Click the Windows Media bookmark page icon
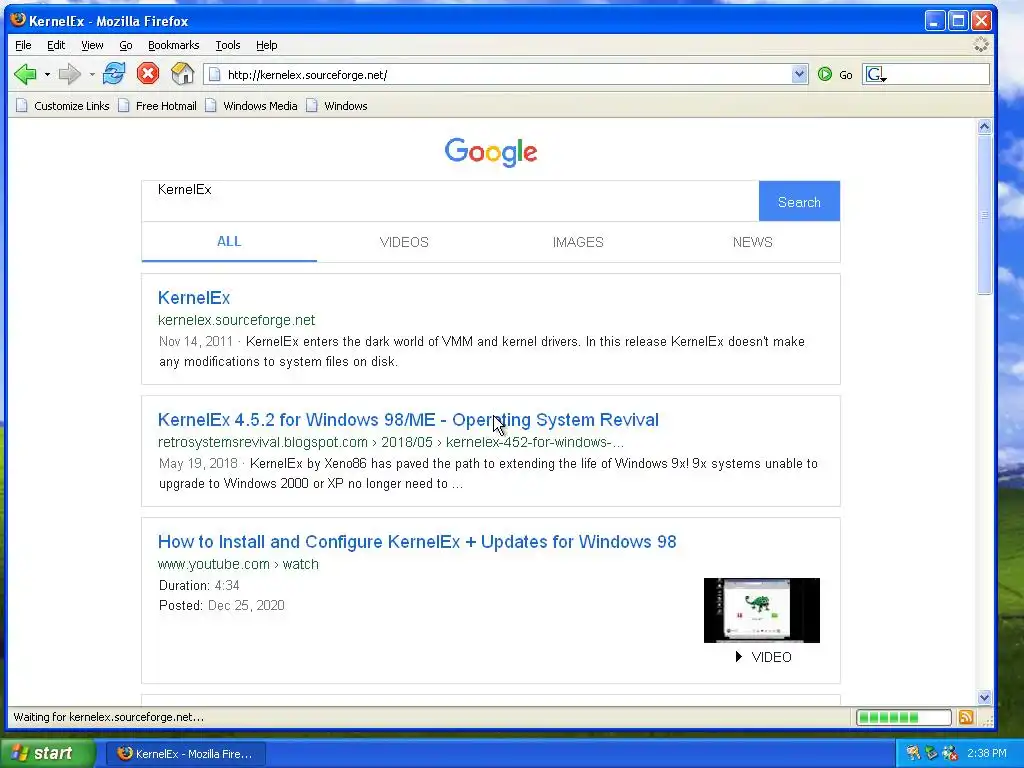Viewport: 1024px width, 768px height. pos(210,106)
